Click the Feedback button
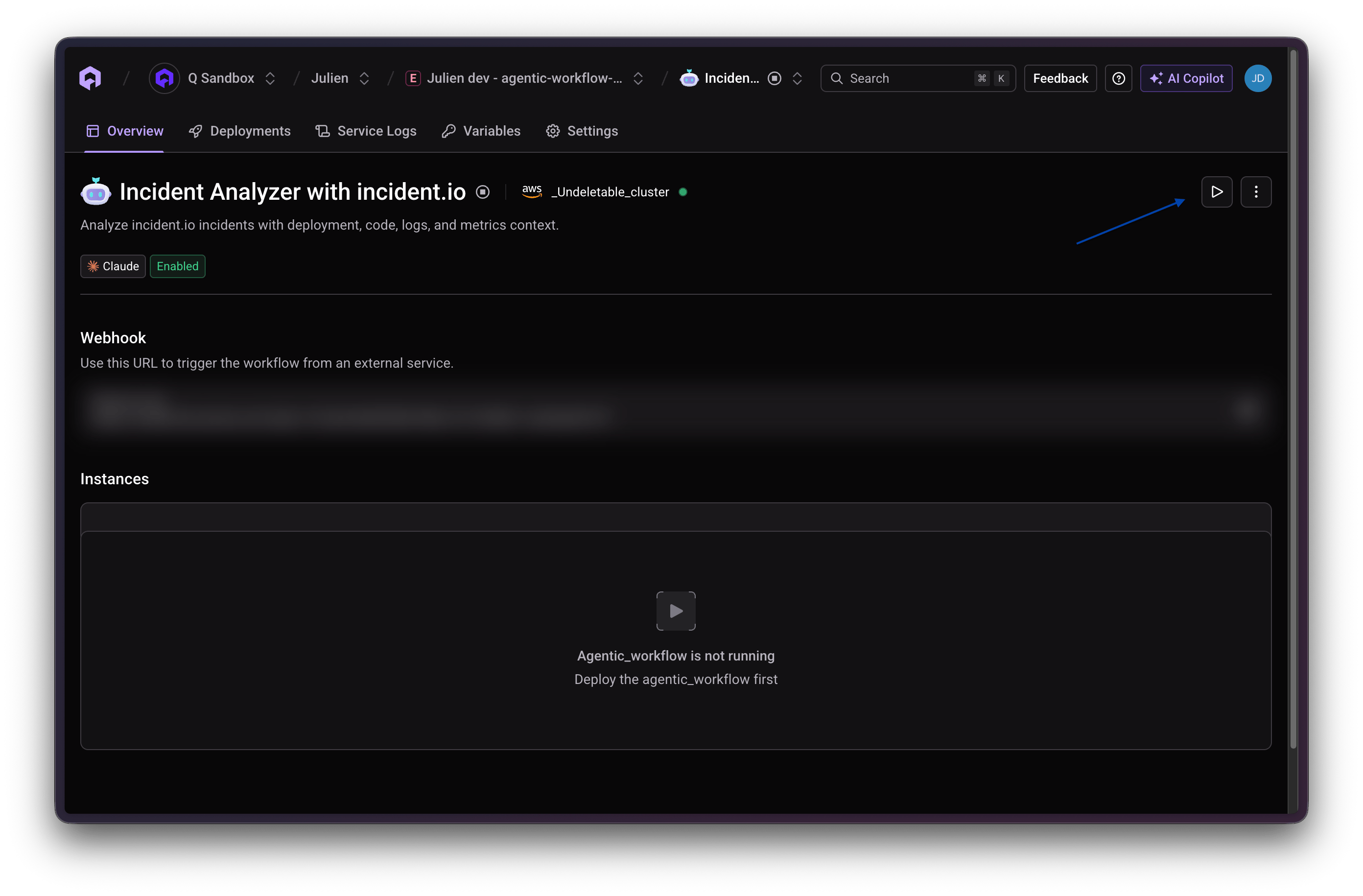The width and height of the screenshot is (1363, 896). click(1060, 78)
